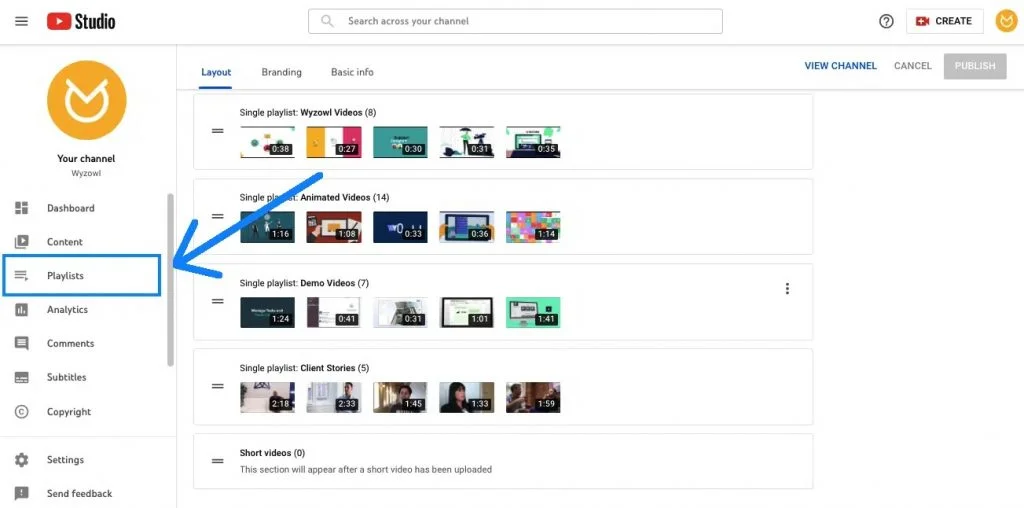1024x508 pixels.
Task: Click the VIEW CHANNEL link
Action: 840,66
